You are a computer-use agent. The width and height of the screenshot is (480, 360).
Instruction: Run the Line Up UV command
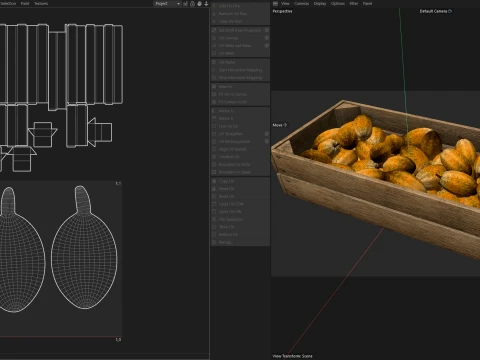(x=240, y=126)
